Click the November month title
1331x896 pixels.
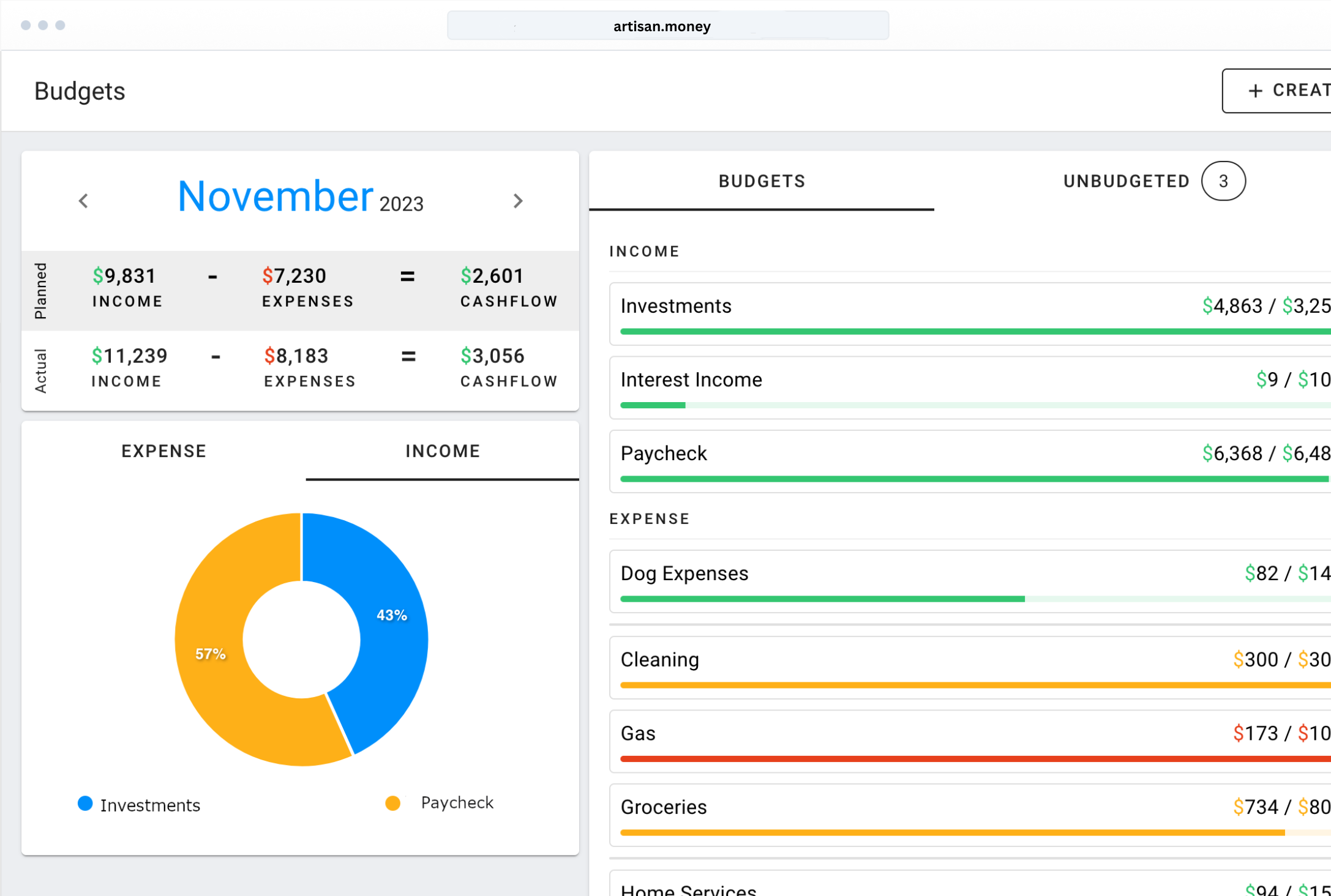click(275, 197)
